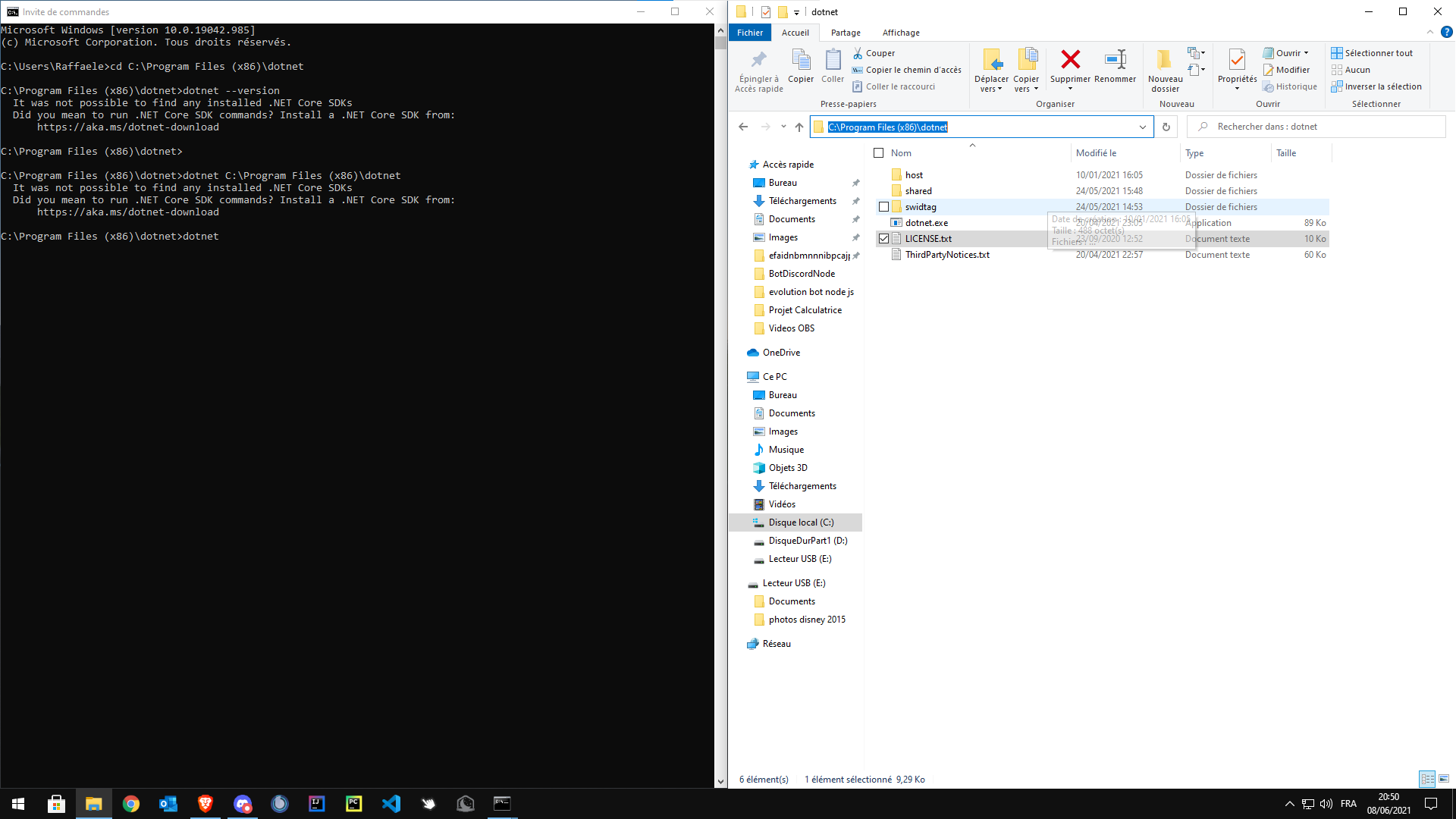Click the Copier icon in the ribbon
Image resolution: width=1456 pixels, height=819 pixels.
coord(801,66)
